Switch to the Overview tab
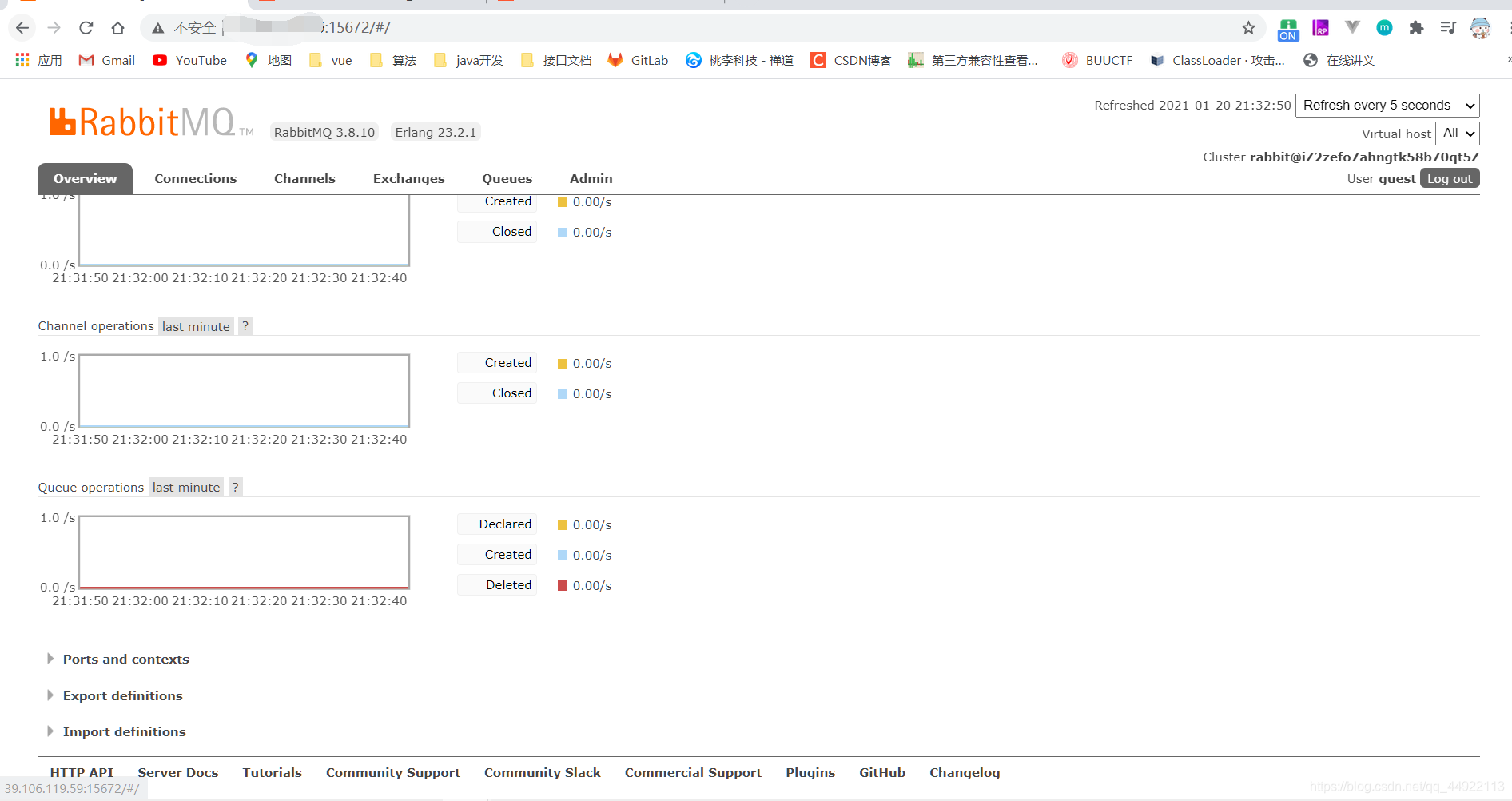1512x801 pixels. (x=85, y=179)
